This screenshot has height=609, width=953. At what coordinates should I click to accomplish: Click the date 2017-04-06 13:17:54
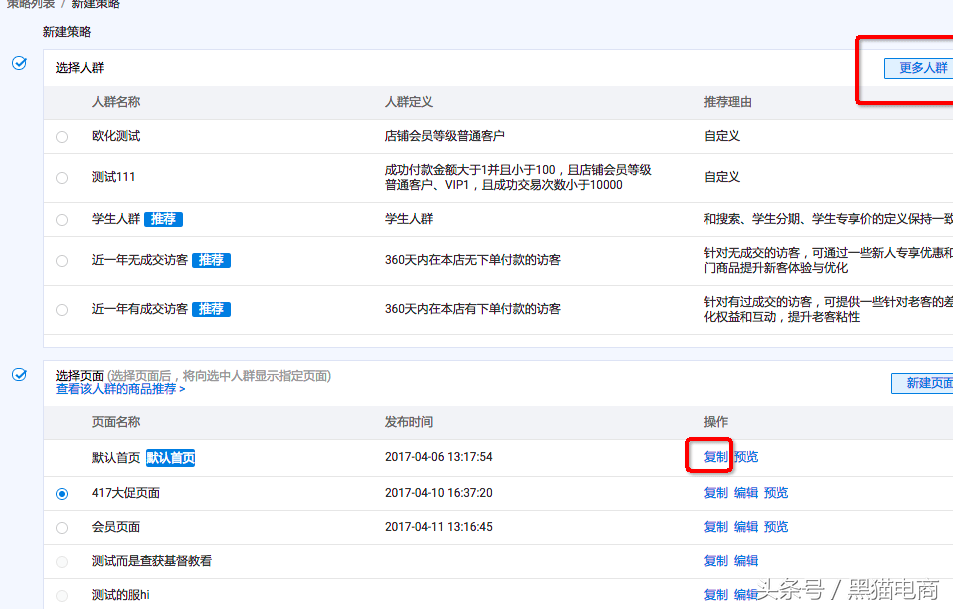[x=439, y=456]
